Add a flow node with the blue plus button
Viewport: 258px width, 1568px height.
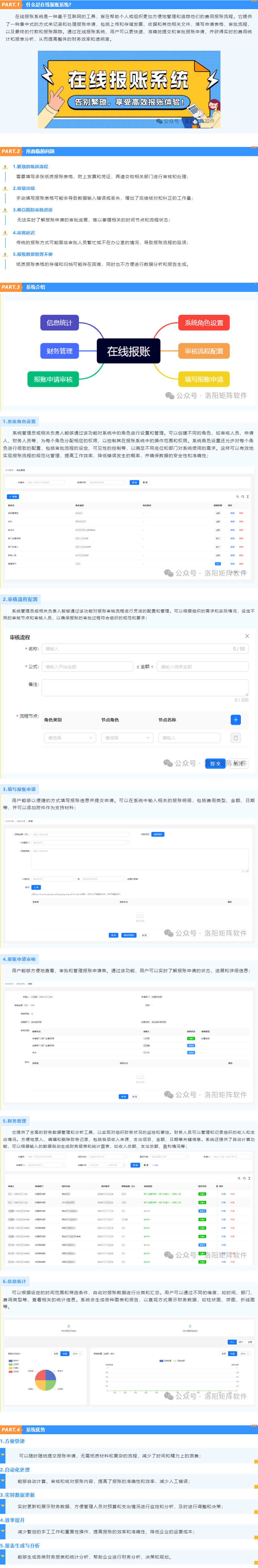pos(235,720)
